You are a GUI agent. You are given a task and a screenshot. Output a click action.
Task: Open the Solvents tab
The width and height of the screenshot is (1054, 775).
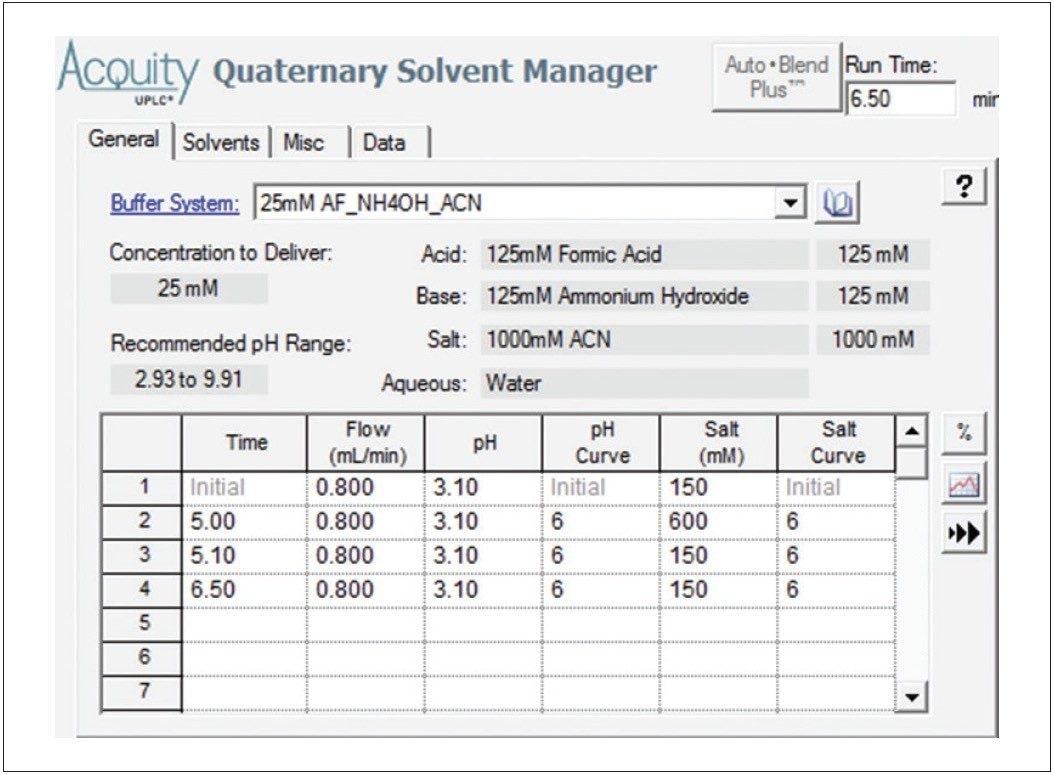click(x=221, y=142)
